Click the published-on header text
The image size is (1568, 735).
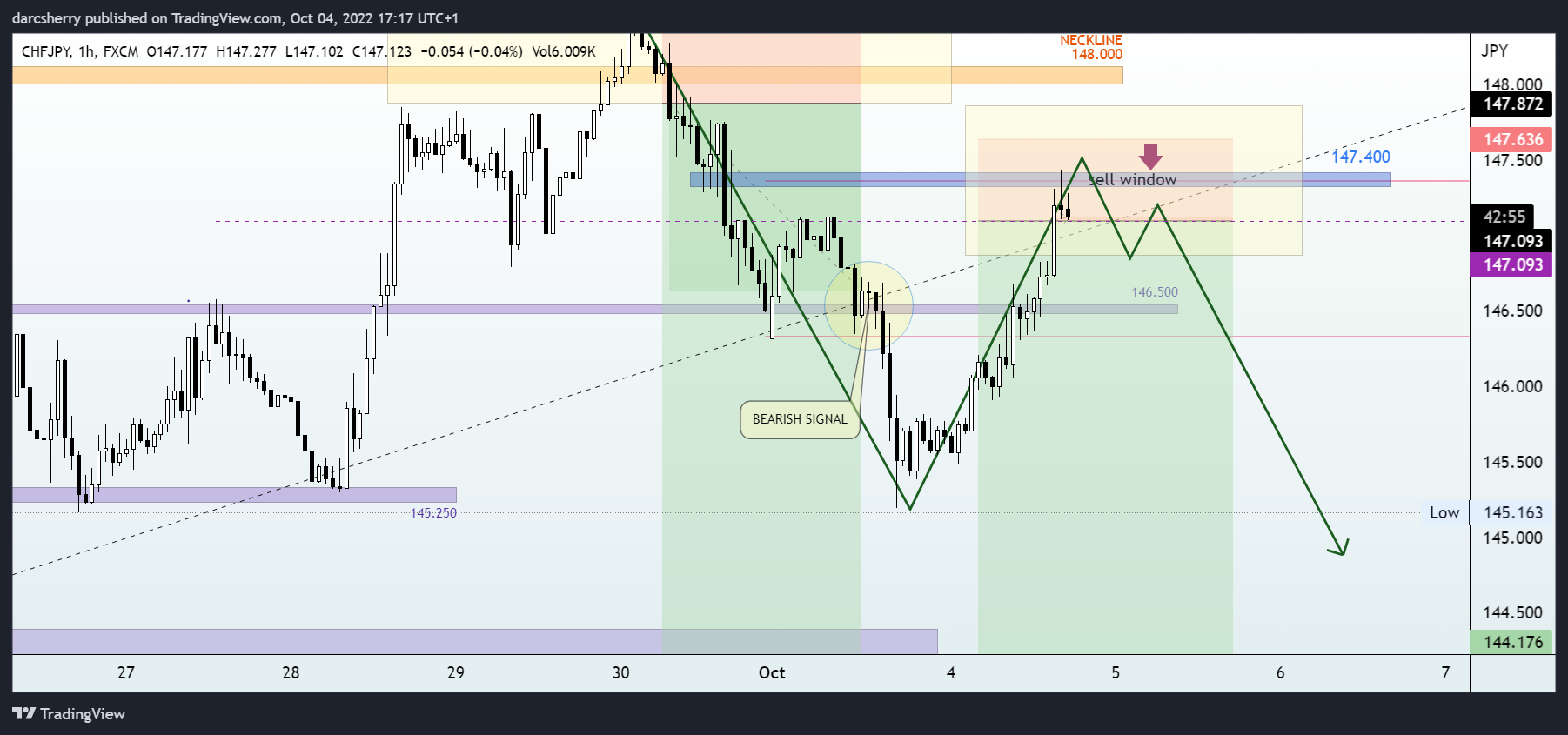[x=235, y=18]
